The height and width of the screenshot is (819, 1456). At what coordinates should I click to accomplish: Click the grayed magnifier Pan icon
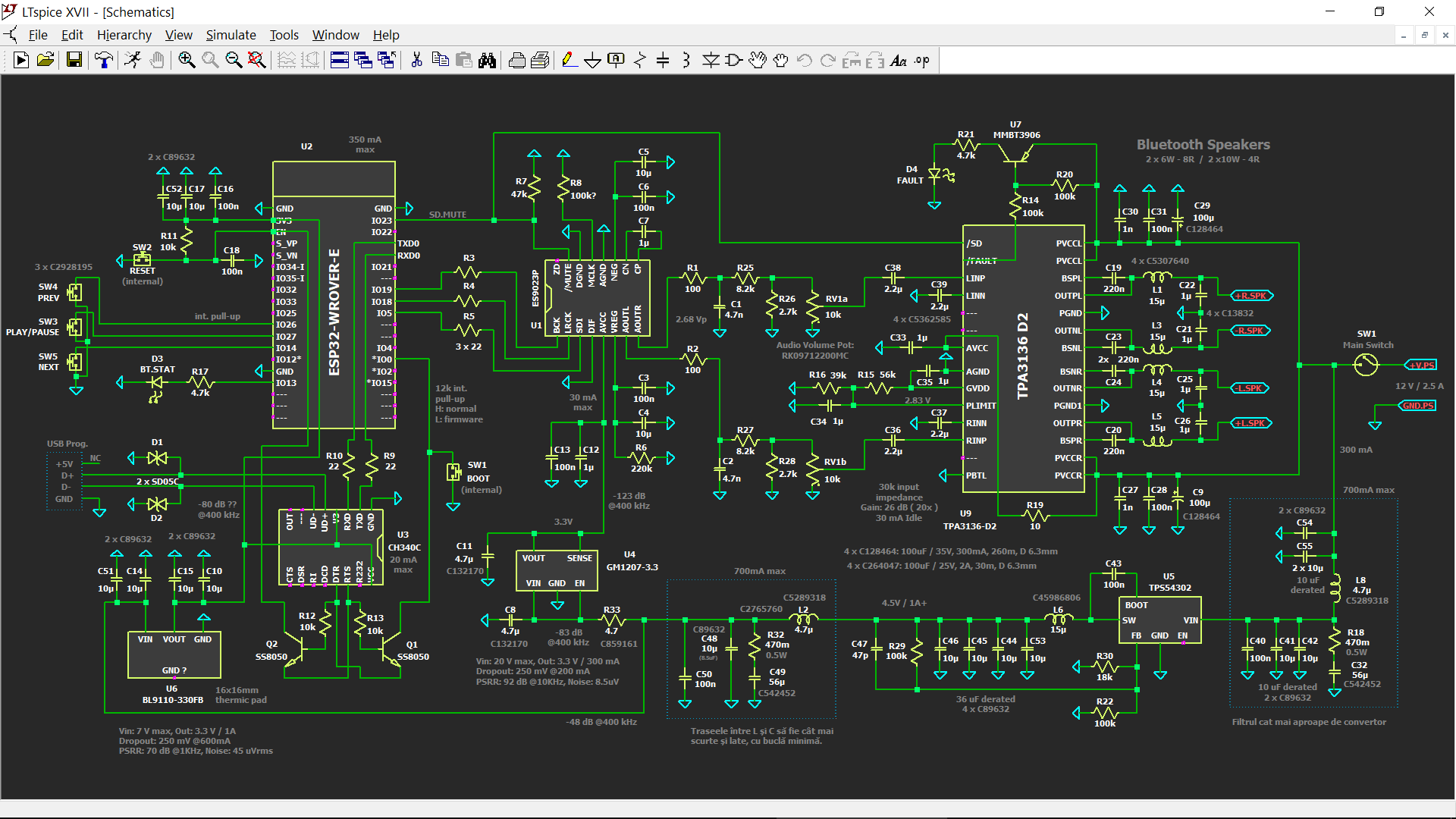point(210,60)
